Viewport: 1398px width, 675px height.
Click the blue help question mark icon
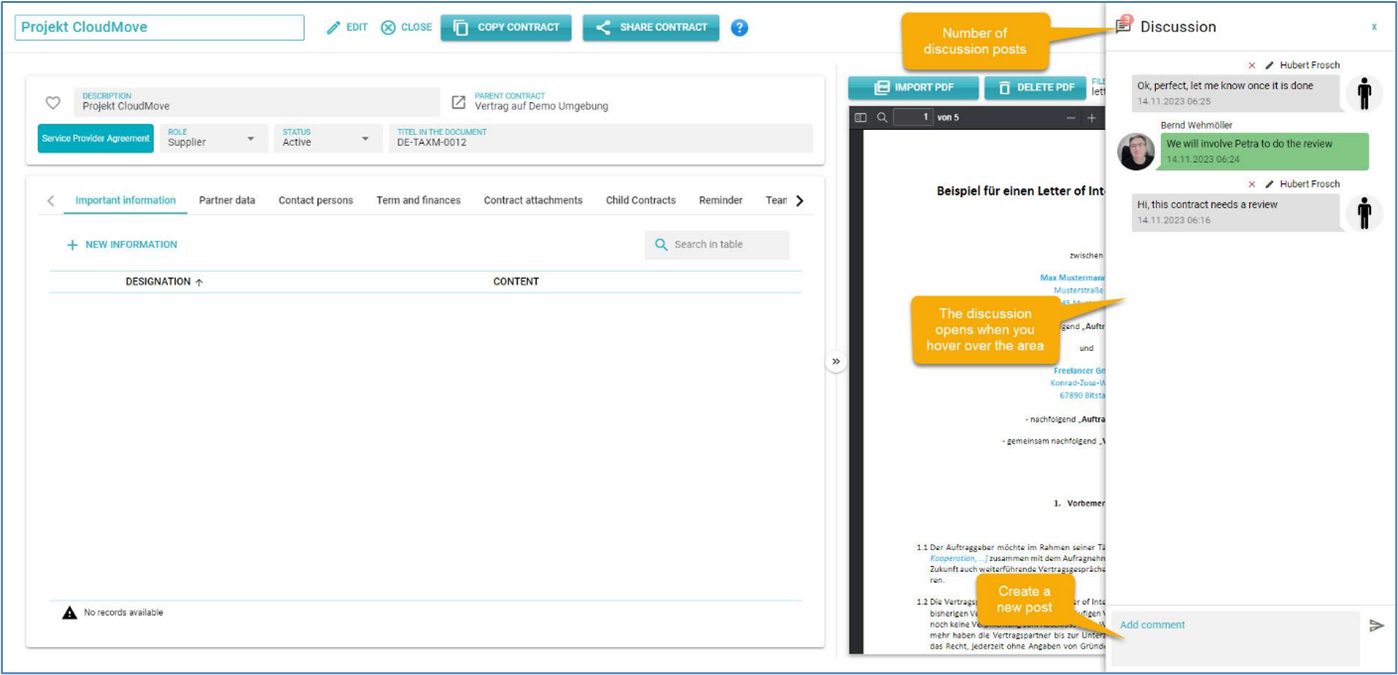[x=739, y=28]
